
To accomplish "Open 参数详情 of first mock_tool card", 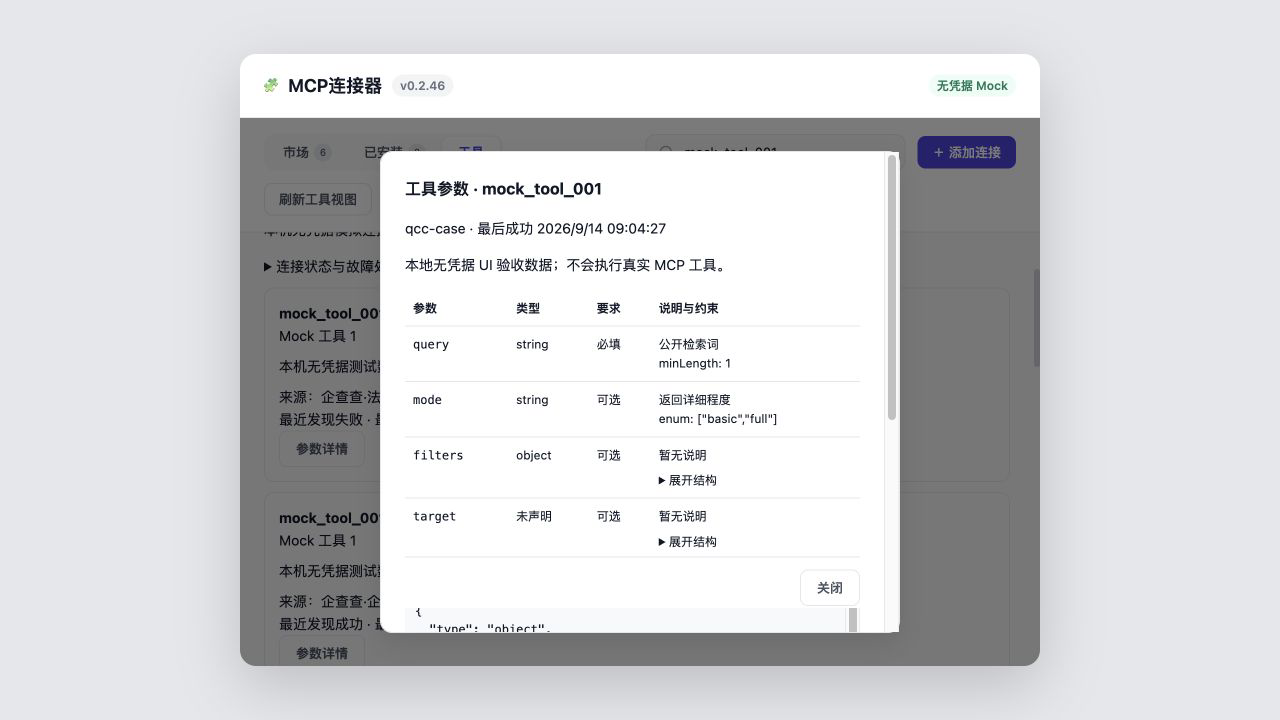I will coord(322,449).
